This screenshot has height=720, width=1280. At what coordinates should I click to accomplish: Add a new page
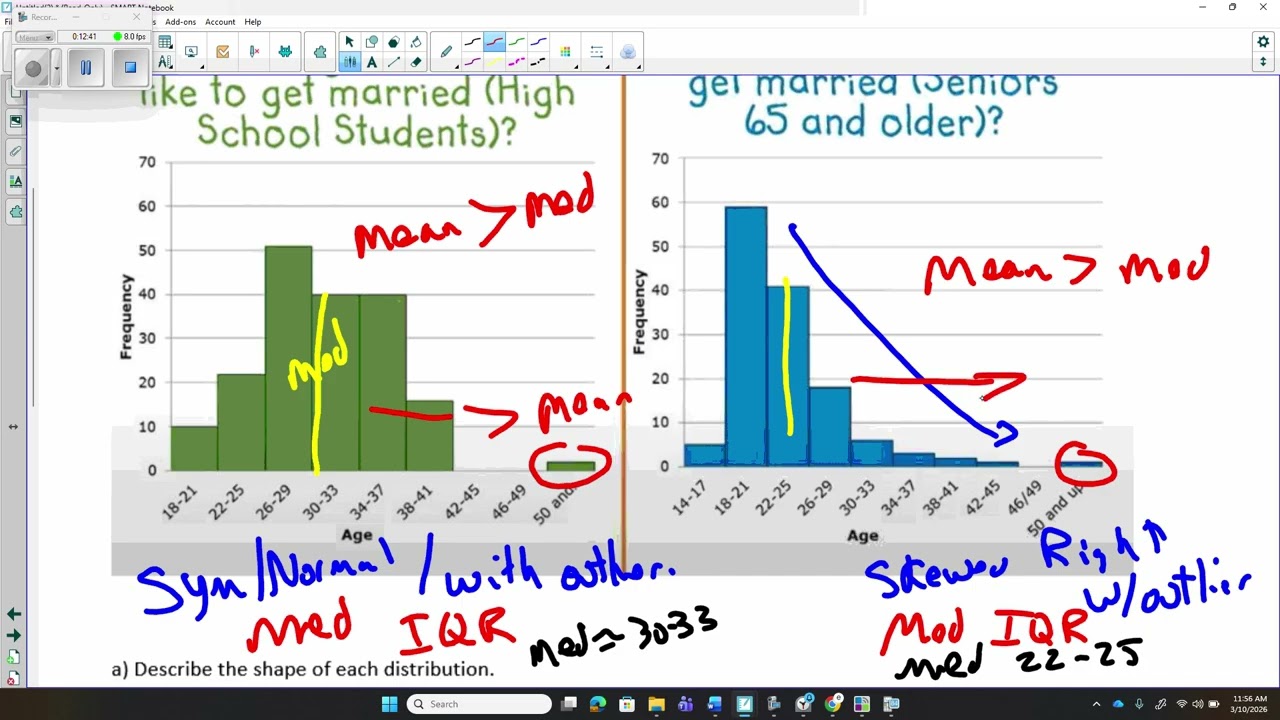click(x=13, y=657)
